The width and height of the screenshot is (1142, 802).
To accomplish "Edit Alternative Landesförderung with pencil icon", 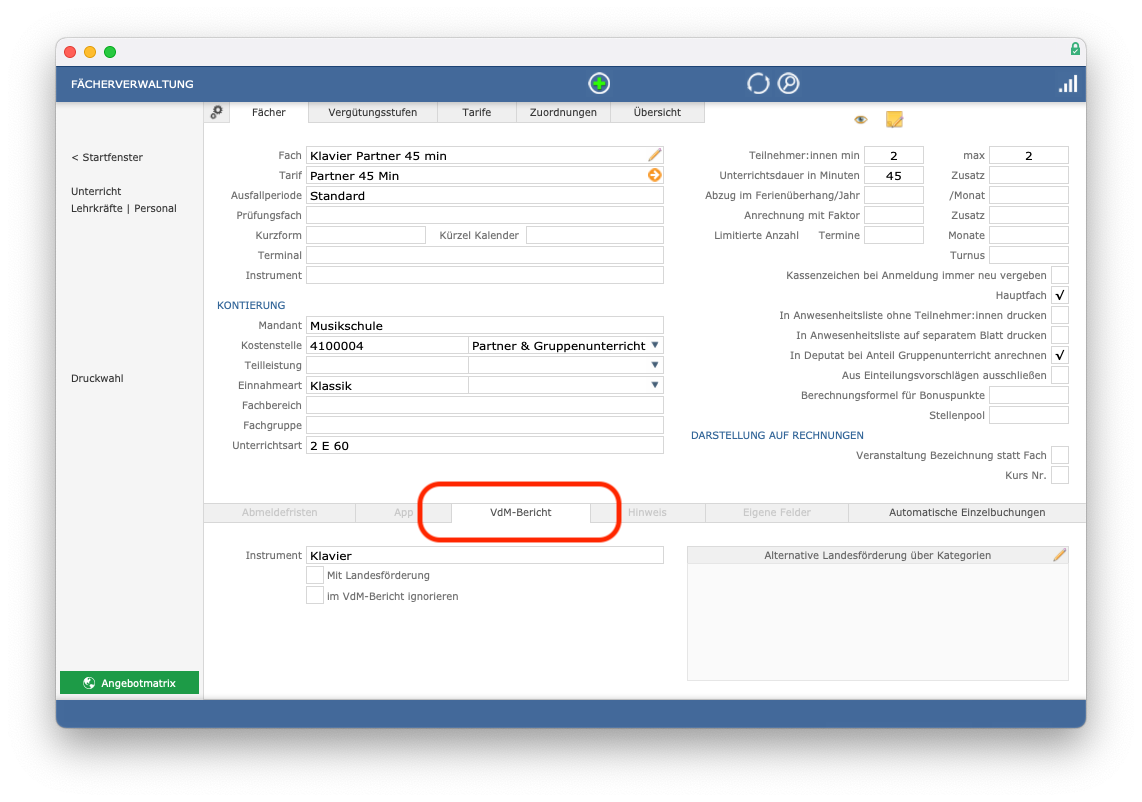I will 1059,555.
